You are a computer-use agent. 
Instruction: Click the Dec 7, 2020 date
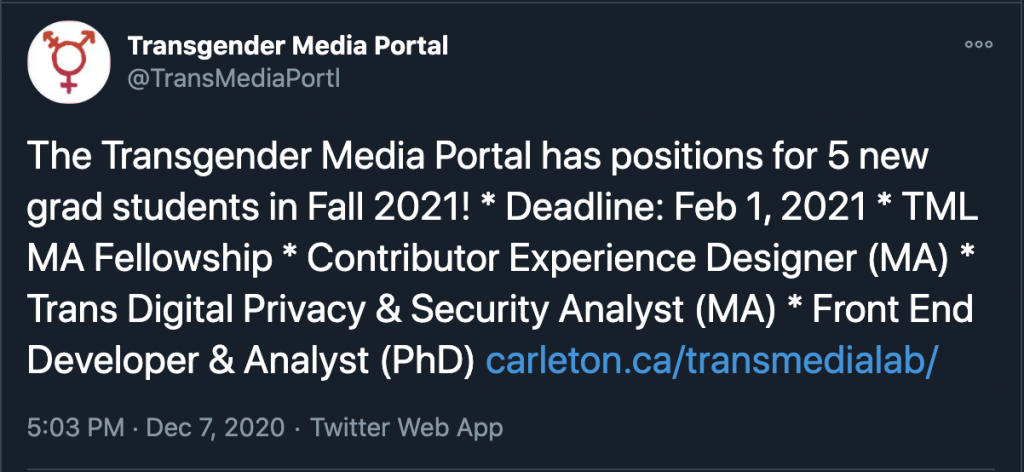216,428
